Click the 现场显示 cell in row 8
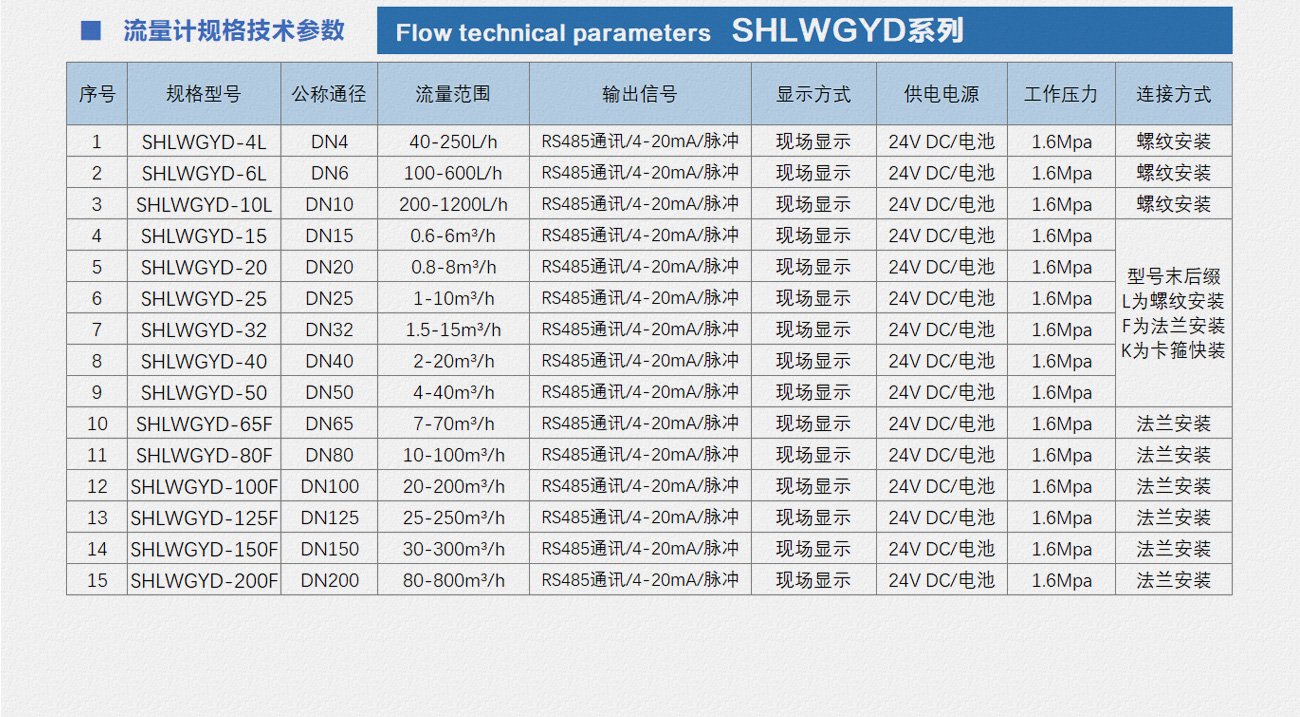The image size is (1300, 717). click(x=814, y=361)
